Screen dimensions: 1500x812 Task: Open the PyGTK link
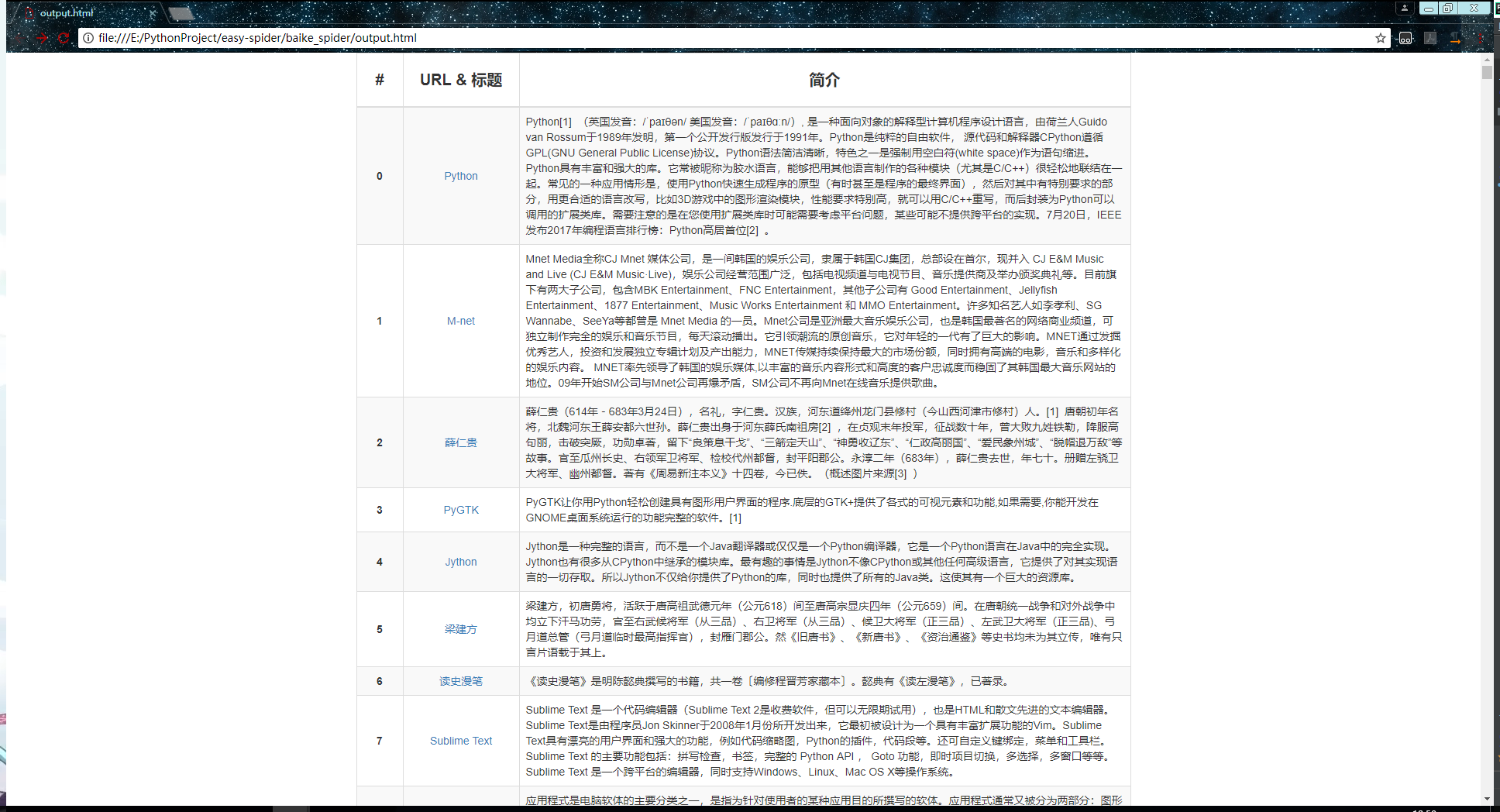click(x=461, y=510)
